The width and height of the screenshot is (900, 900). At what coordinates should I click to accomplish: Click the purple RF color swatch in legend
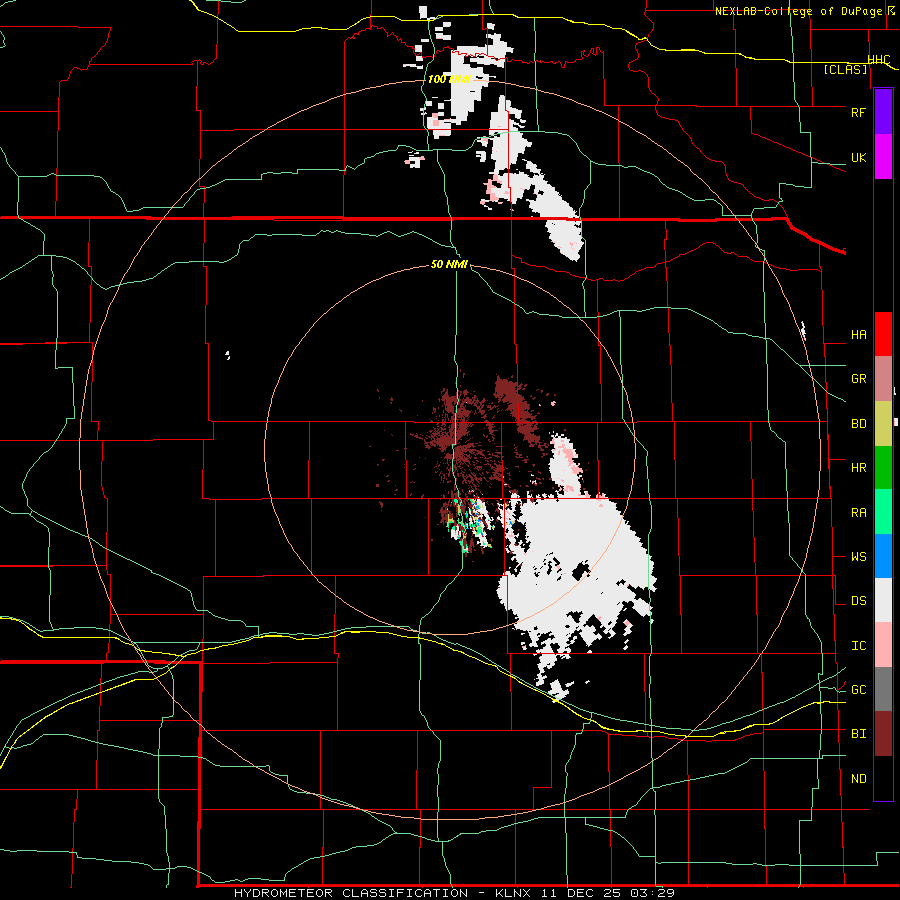point(883,112)
